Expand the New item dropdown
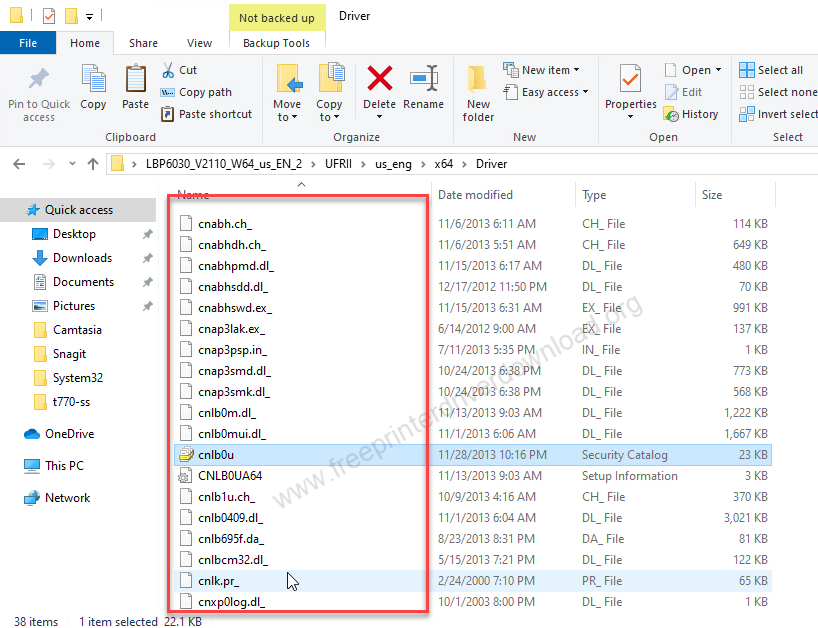Image resolution: width=818 pixels, height=628 pixels. click(576, 70)
